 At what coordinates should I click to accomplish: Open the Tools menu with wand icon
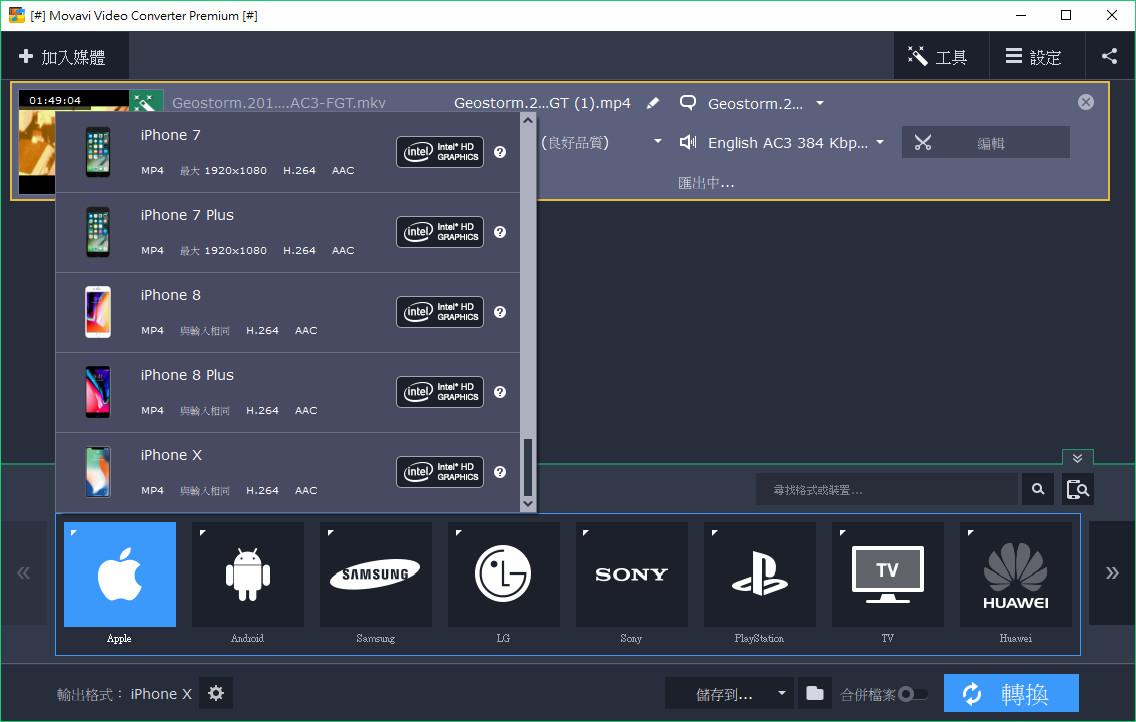[x=939, y=56]
